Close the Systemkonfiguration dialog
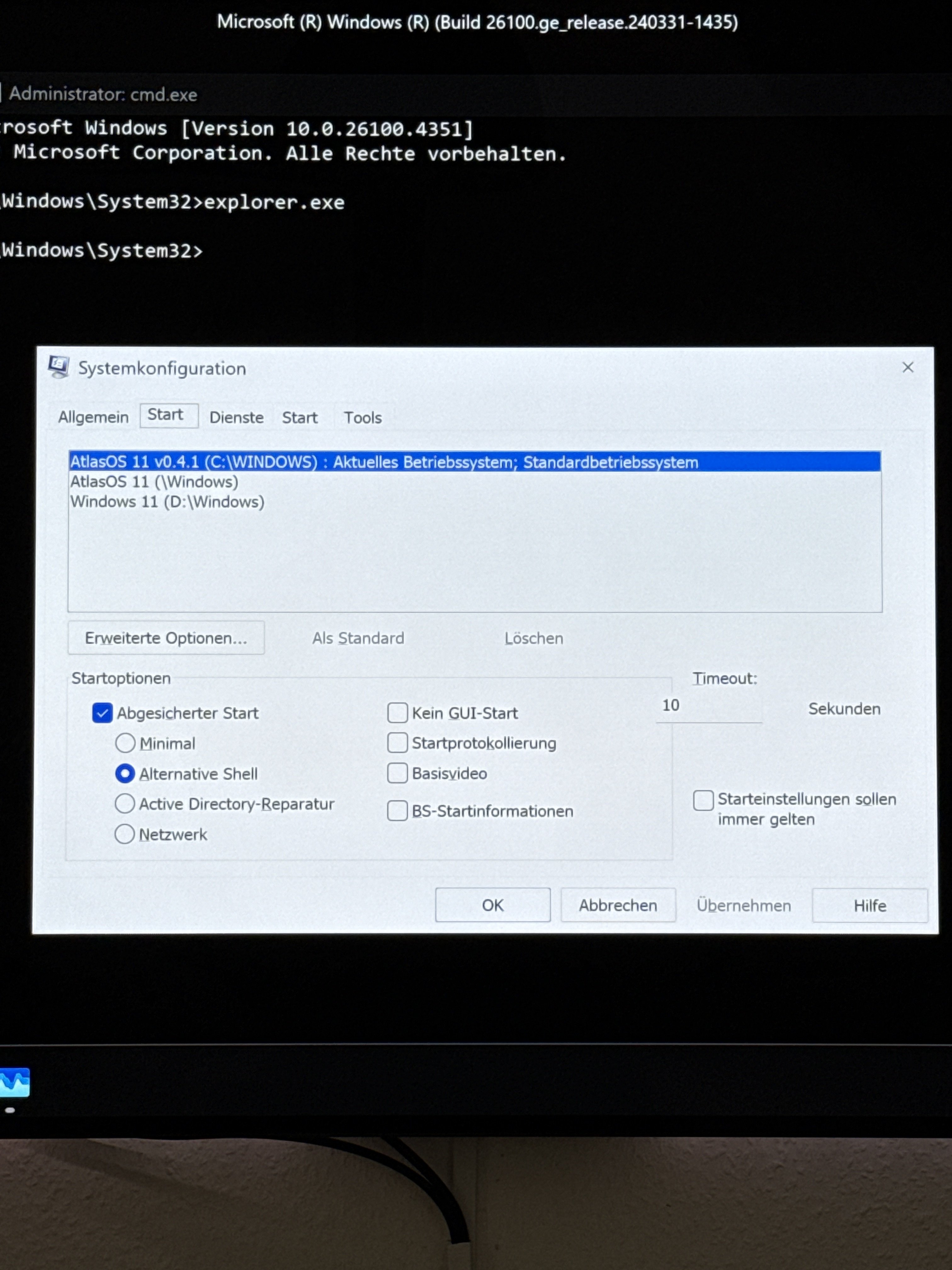 (907, 368)
